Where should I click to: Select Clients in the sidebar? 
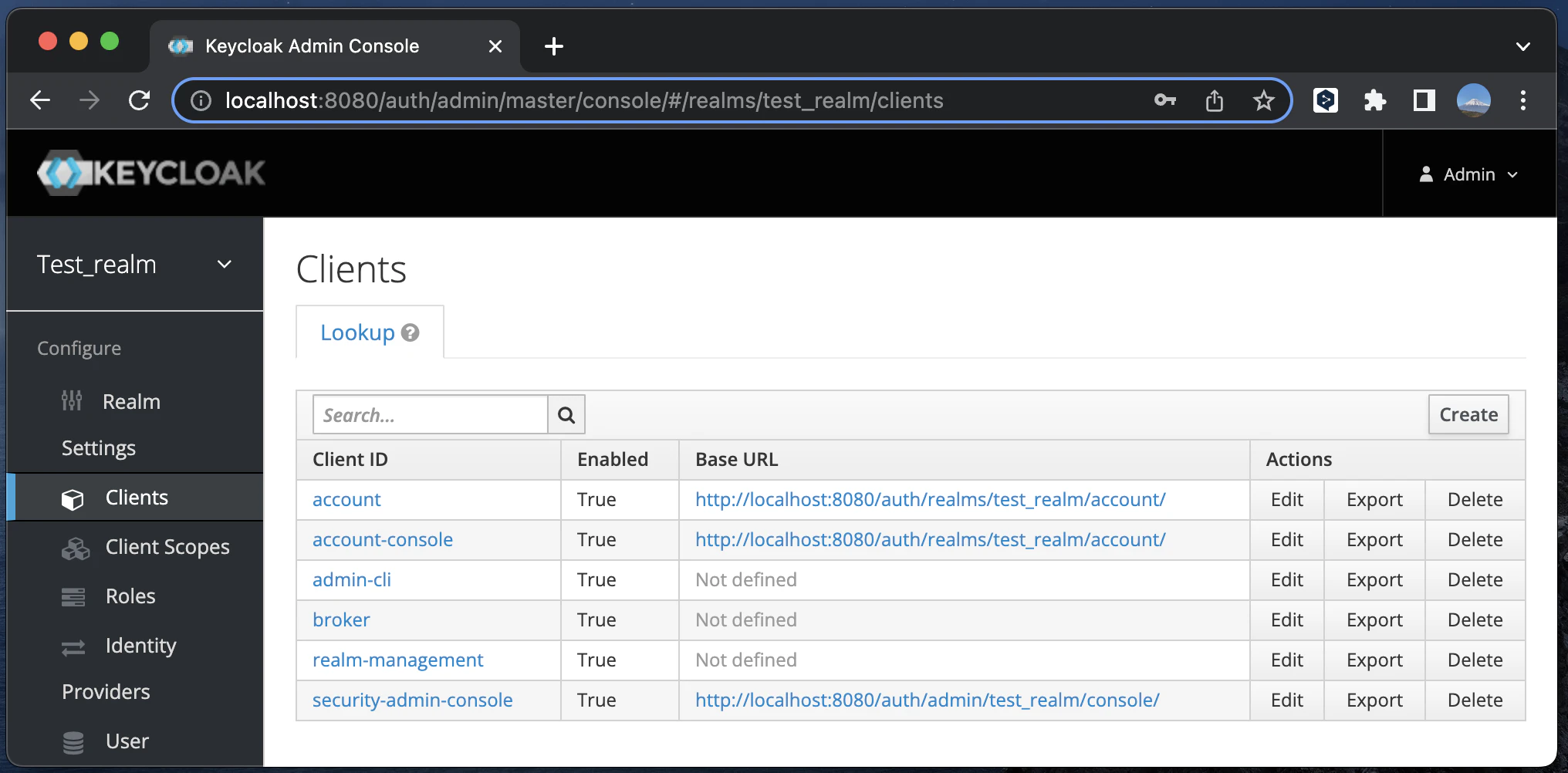pyautogui.click(x=135, y=498)
